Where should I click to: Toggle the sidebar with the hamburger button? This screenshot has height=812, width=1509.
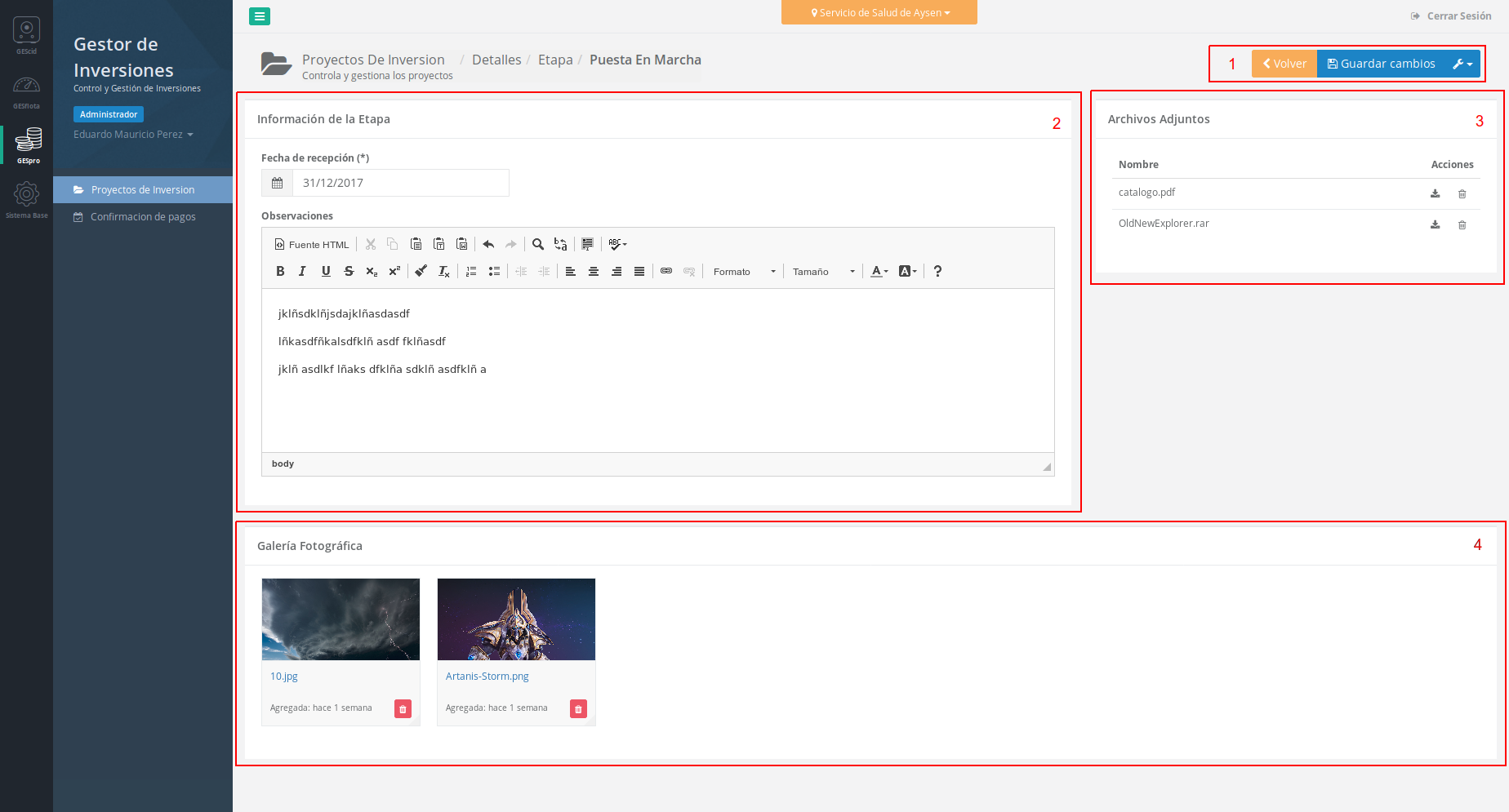pyautogui.click(x=260, y=16)
